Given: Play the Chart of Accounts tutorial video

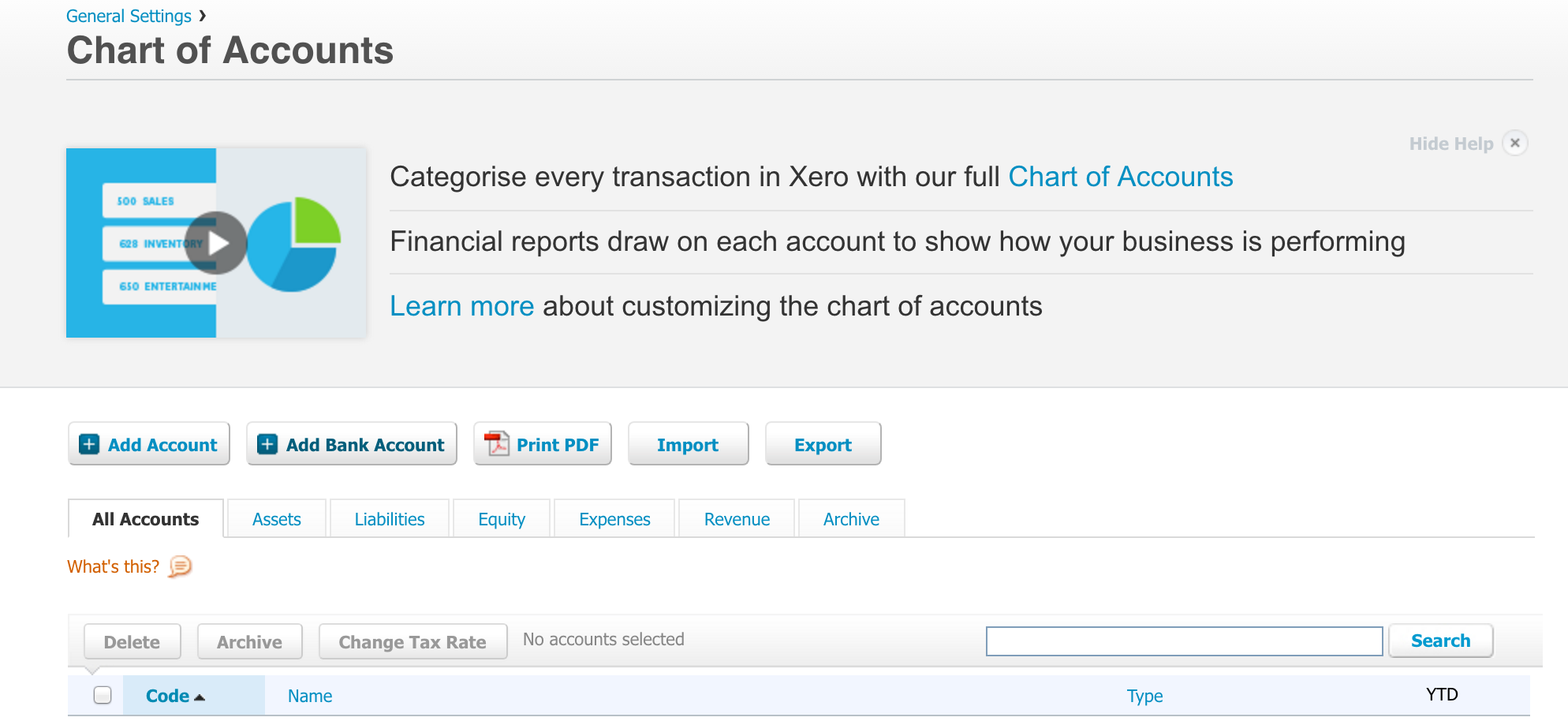Looking at the screenshot, I should coord(217,243).
